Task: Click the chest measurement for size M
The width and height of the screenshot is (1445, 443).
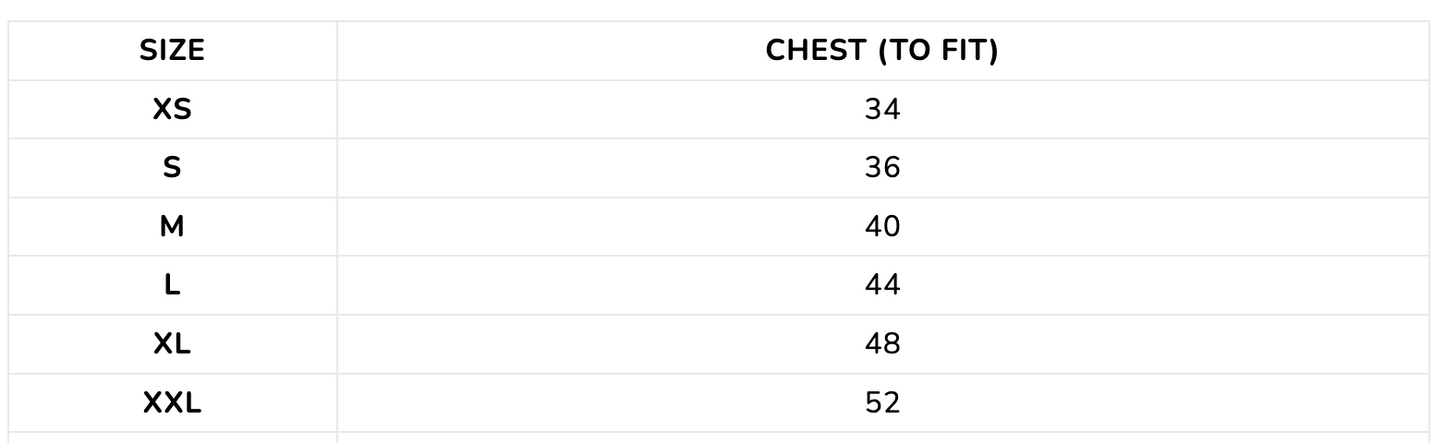Action: click(x=882, y=227)
